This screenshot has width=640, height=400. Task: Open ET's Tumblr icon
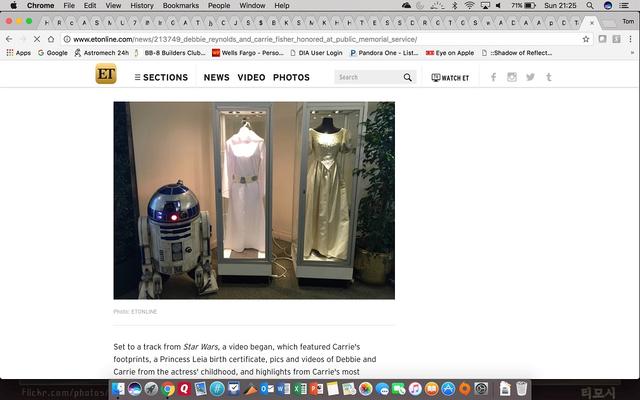click(x=549, y=77)
